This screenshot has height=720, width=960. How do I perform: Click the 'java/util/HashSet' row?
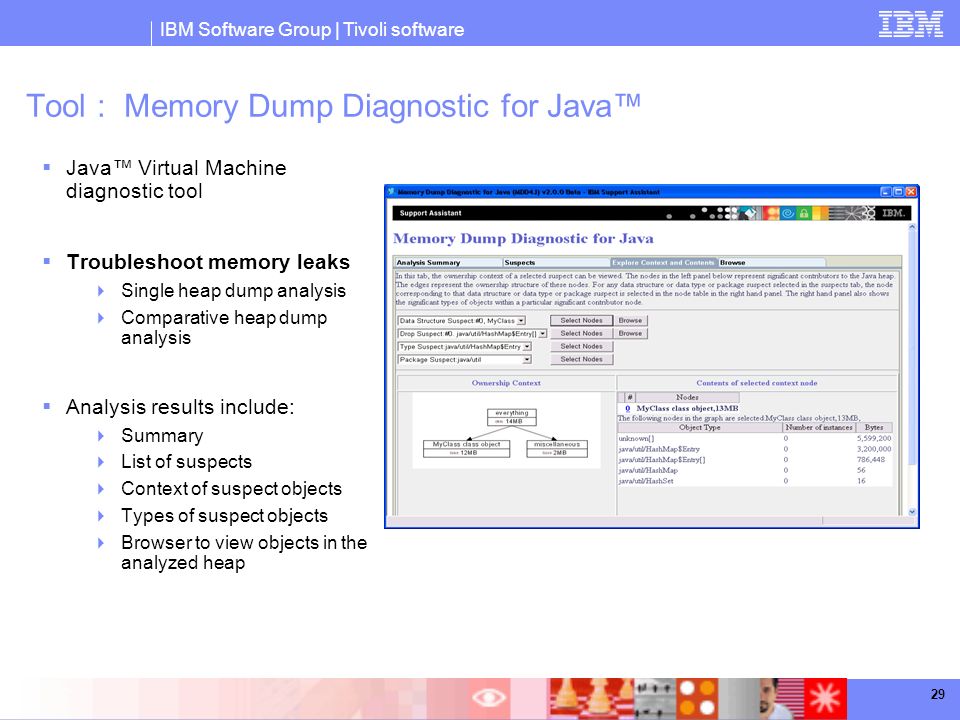[x=755, y=481]
